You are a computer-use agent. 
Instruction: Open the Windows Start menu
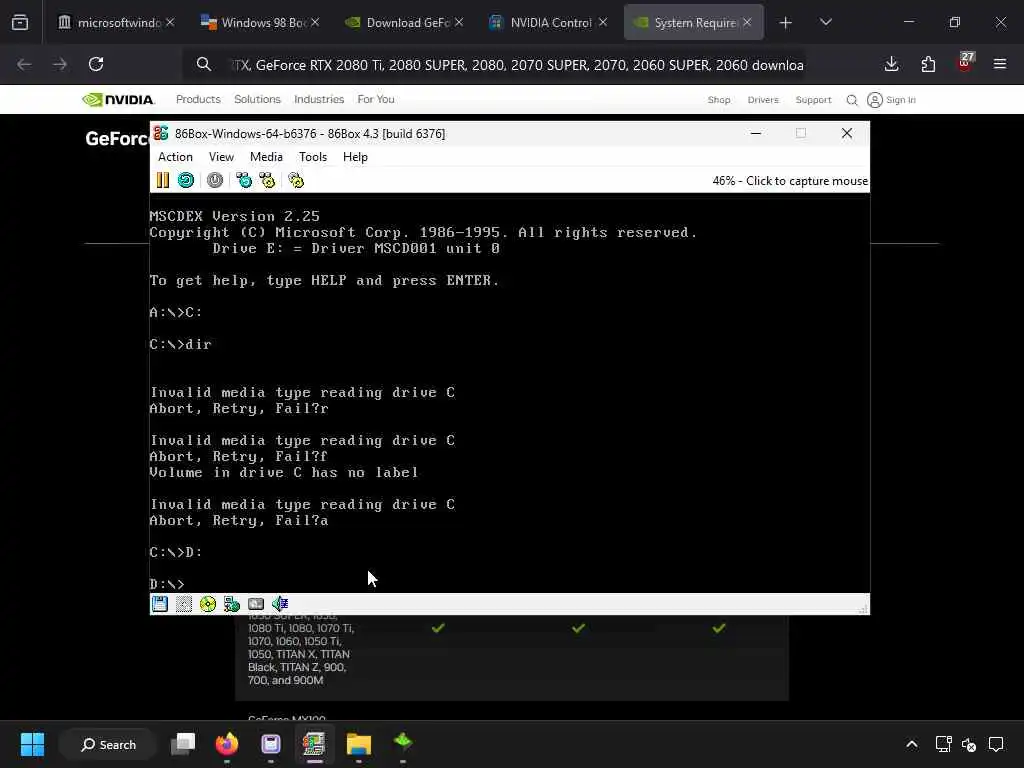pos(32,744)
